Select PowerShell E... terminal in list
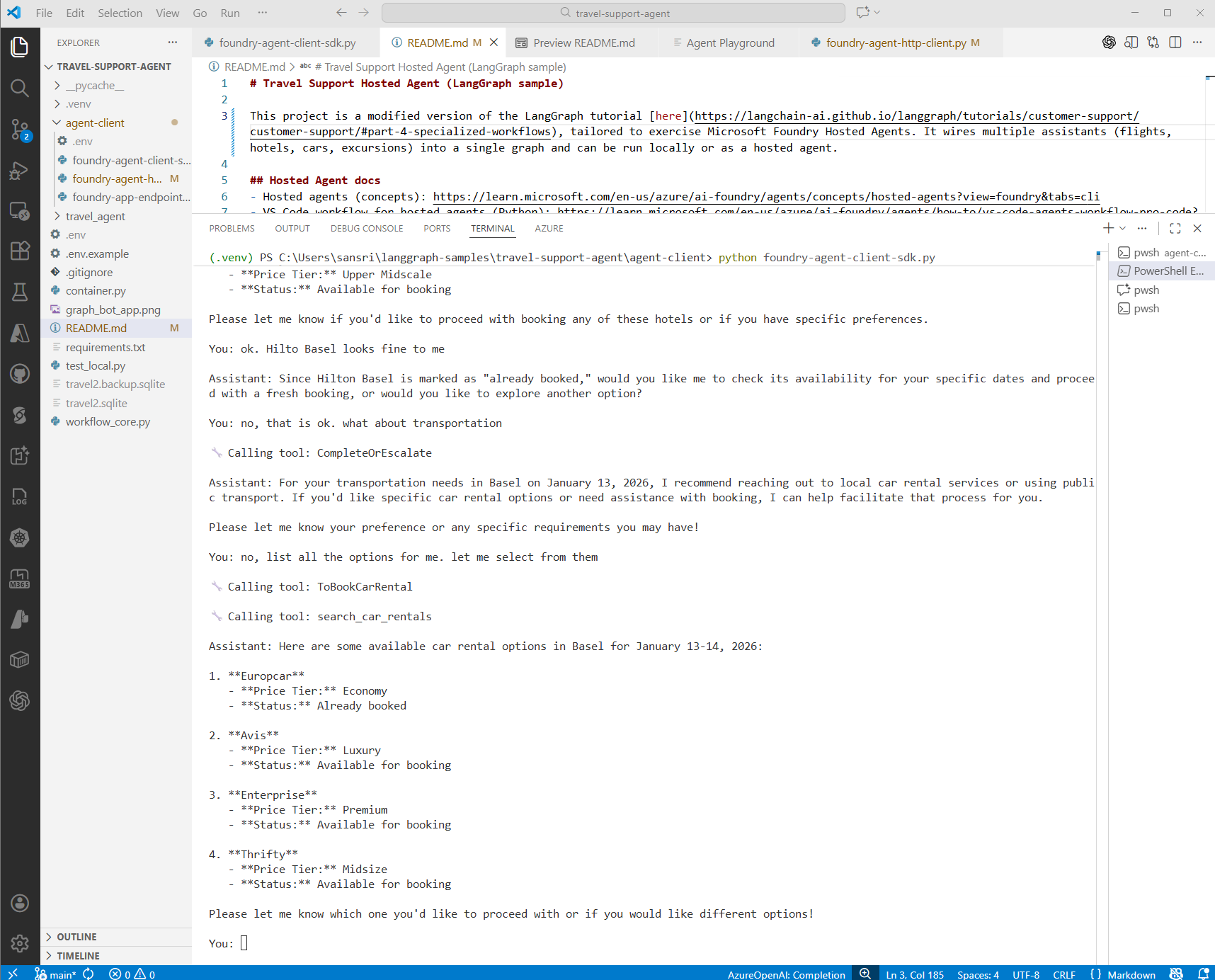Image resolution: width=1215 pixels, height=980 pixels. [1161, 271]
